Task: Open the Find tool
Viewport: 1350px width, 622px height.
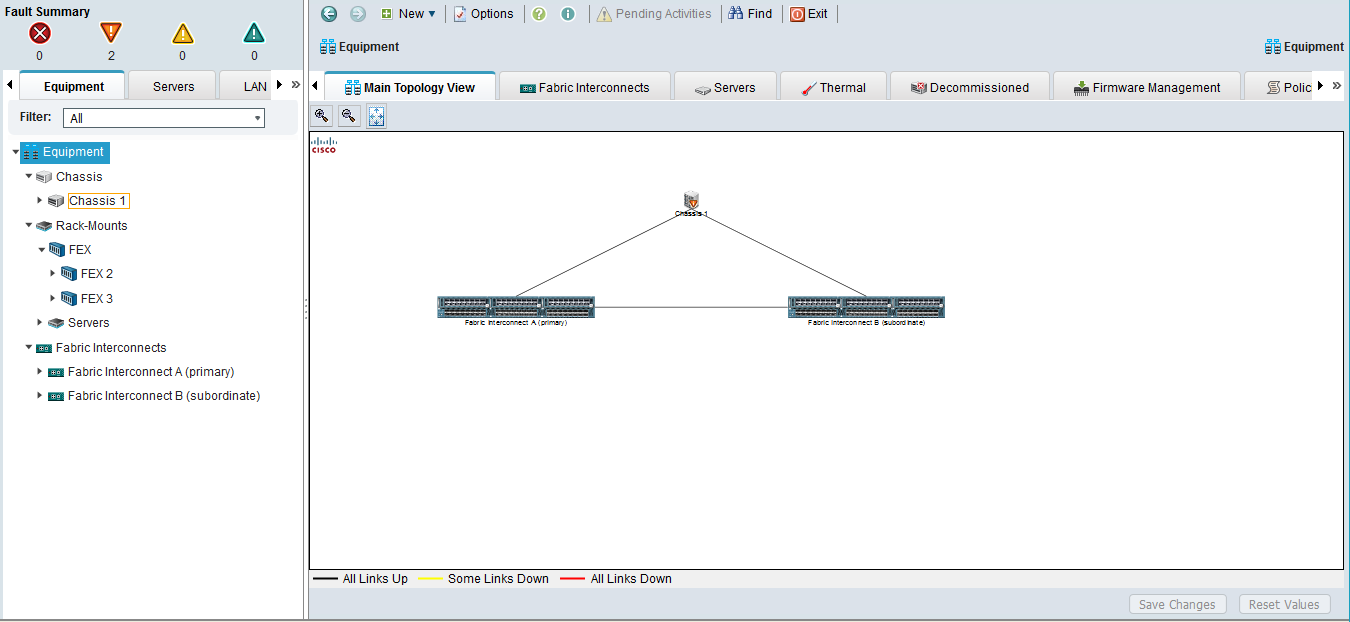Action: coord(750,14)
